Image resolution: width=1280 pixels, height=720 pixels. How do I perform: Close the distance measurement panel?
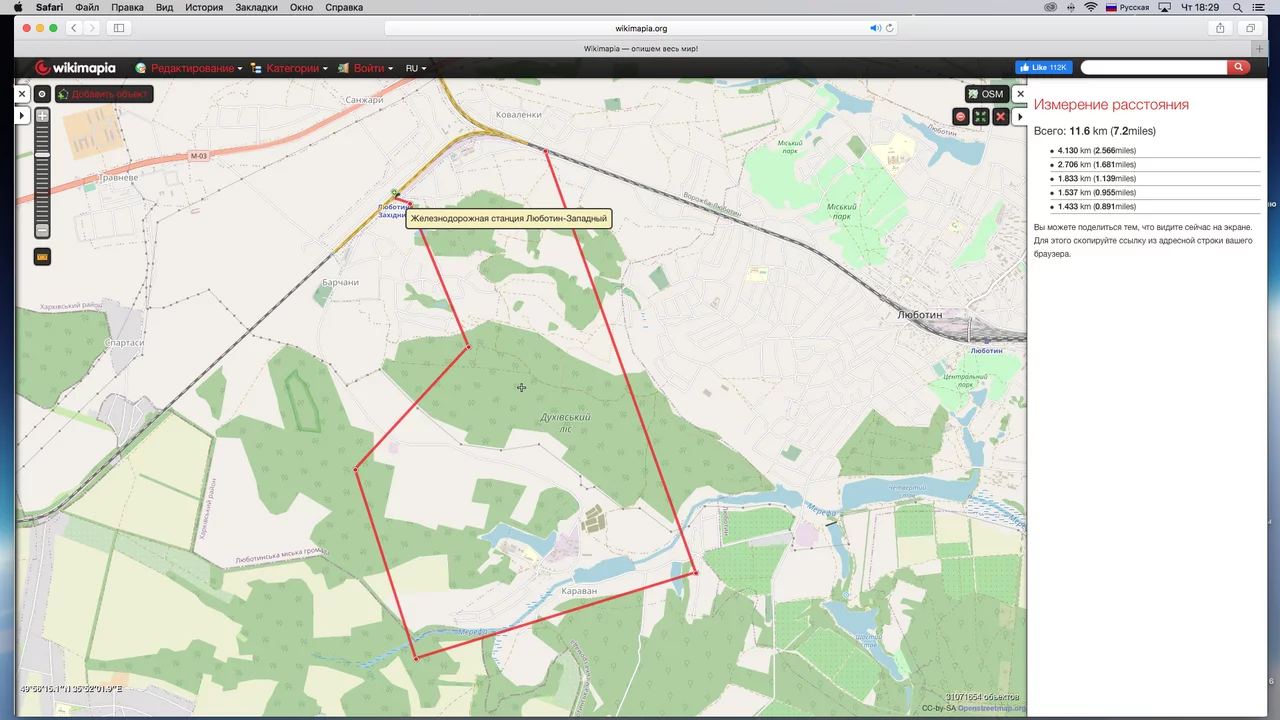[1020, 94]
